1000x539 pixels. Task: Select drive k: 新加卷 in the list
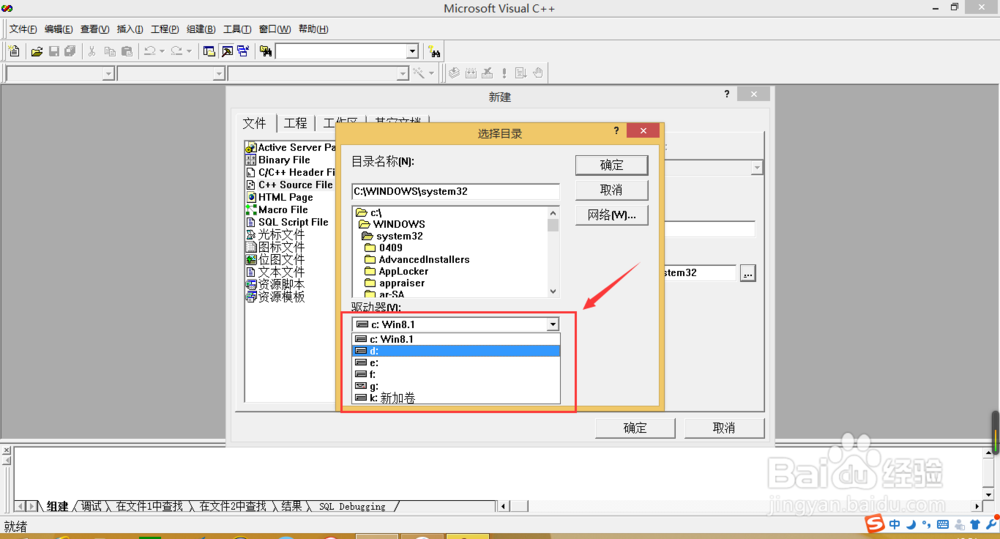click(x=456, y=398)
